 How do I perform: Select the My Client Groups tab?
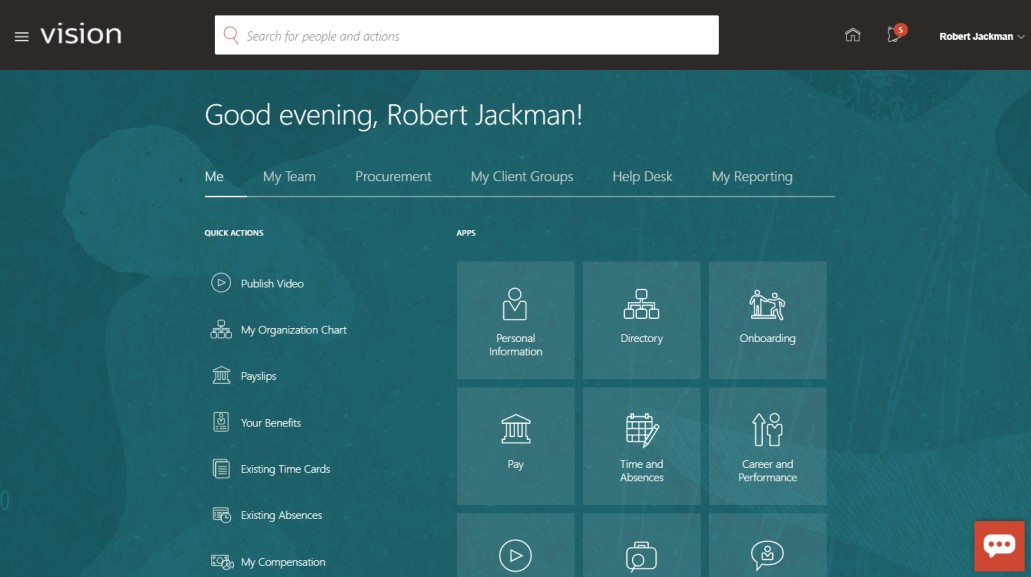[522, 177]
